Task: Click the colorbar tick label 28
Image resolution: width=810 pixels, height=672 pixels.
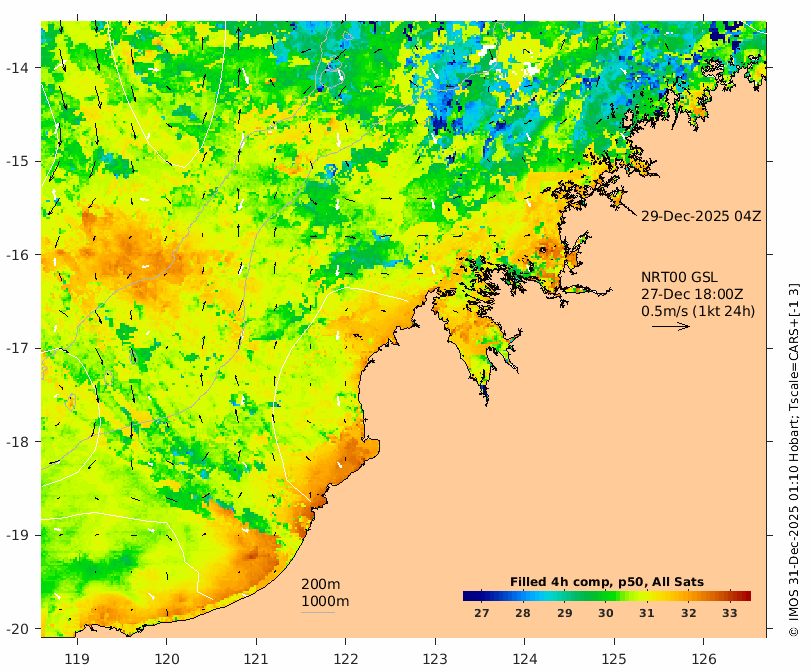Action: pyautogui.click(x=523, y=613)
